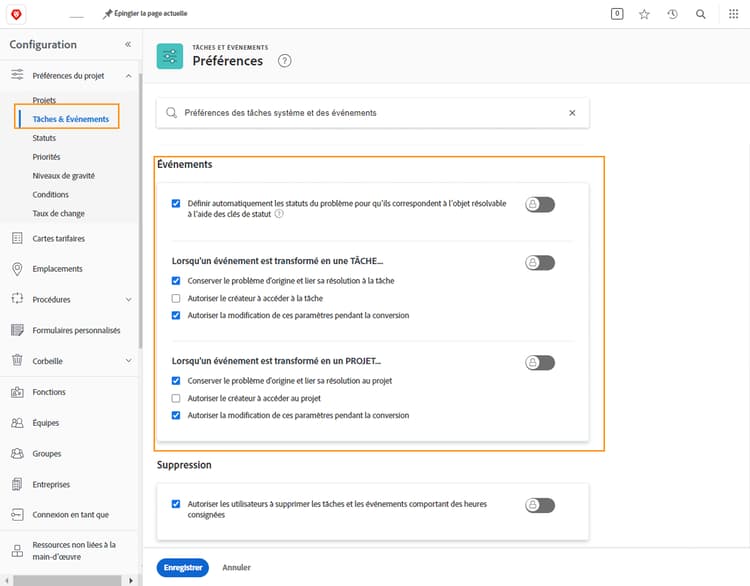Click the info icon after clés de statut

(x=279, y=214)
